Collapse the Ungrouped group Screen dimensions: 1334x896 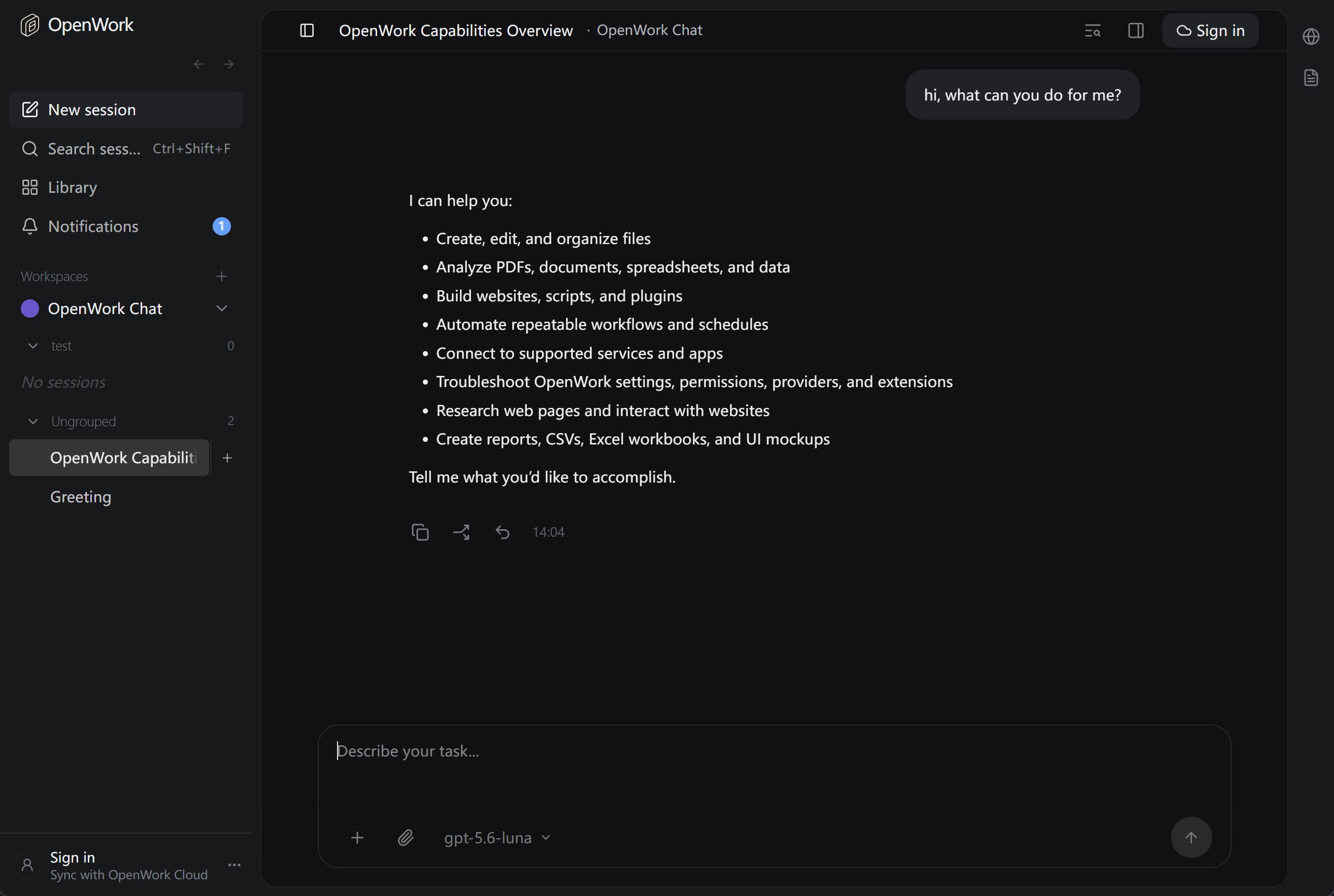click(x=33, y=421)
